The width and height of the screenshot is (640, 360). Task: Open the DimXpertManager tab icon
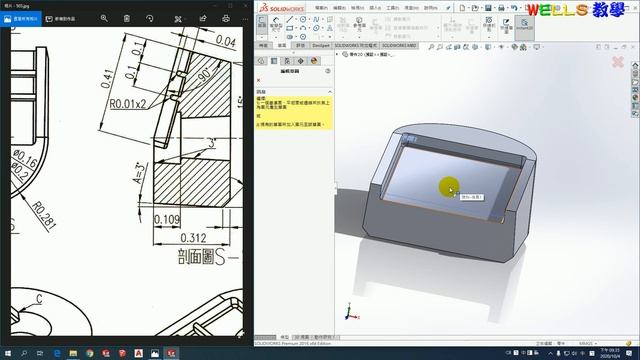click(x=300, y=61)
